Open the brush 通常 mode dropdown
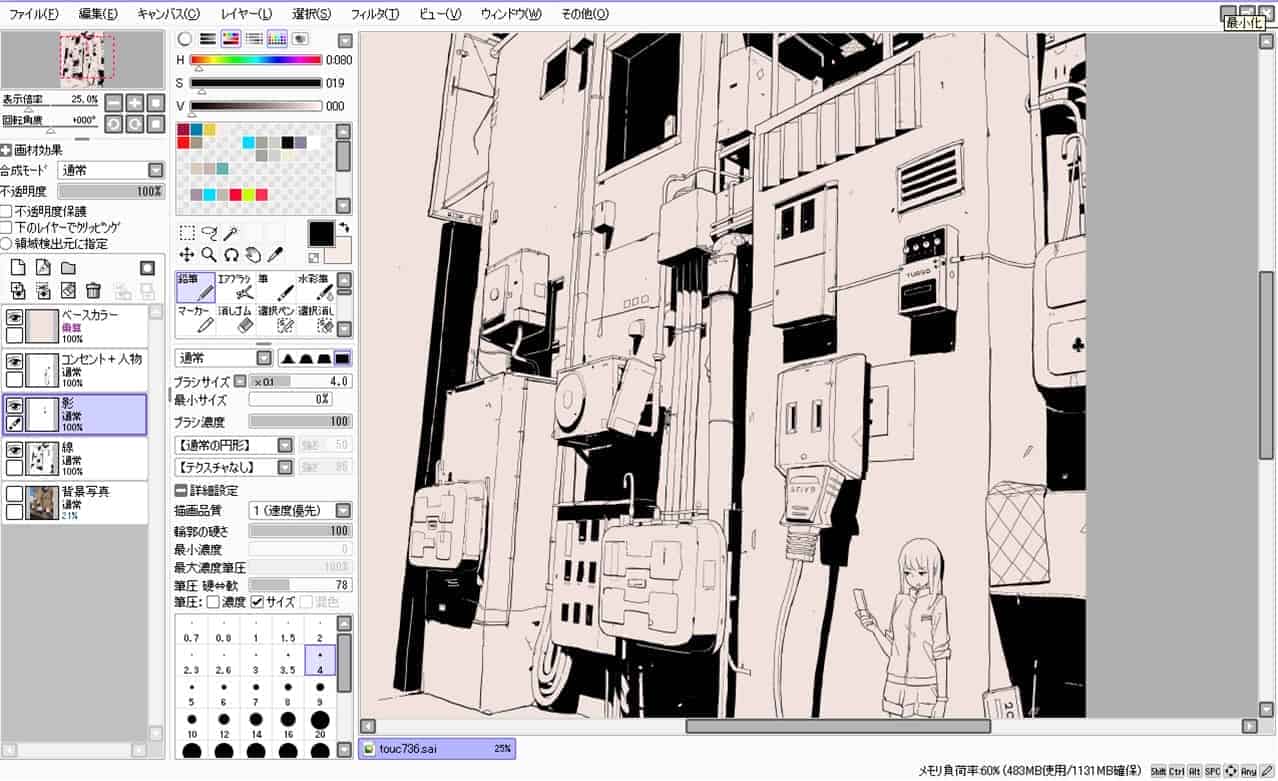Image resolution: width=1278 pixels, height=781 pixels. 223,358
